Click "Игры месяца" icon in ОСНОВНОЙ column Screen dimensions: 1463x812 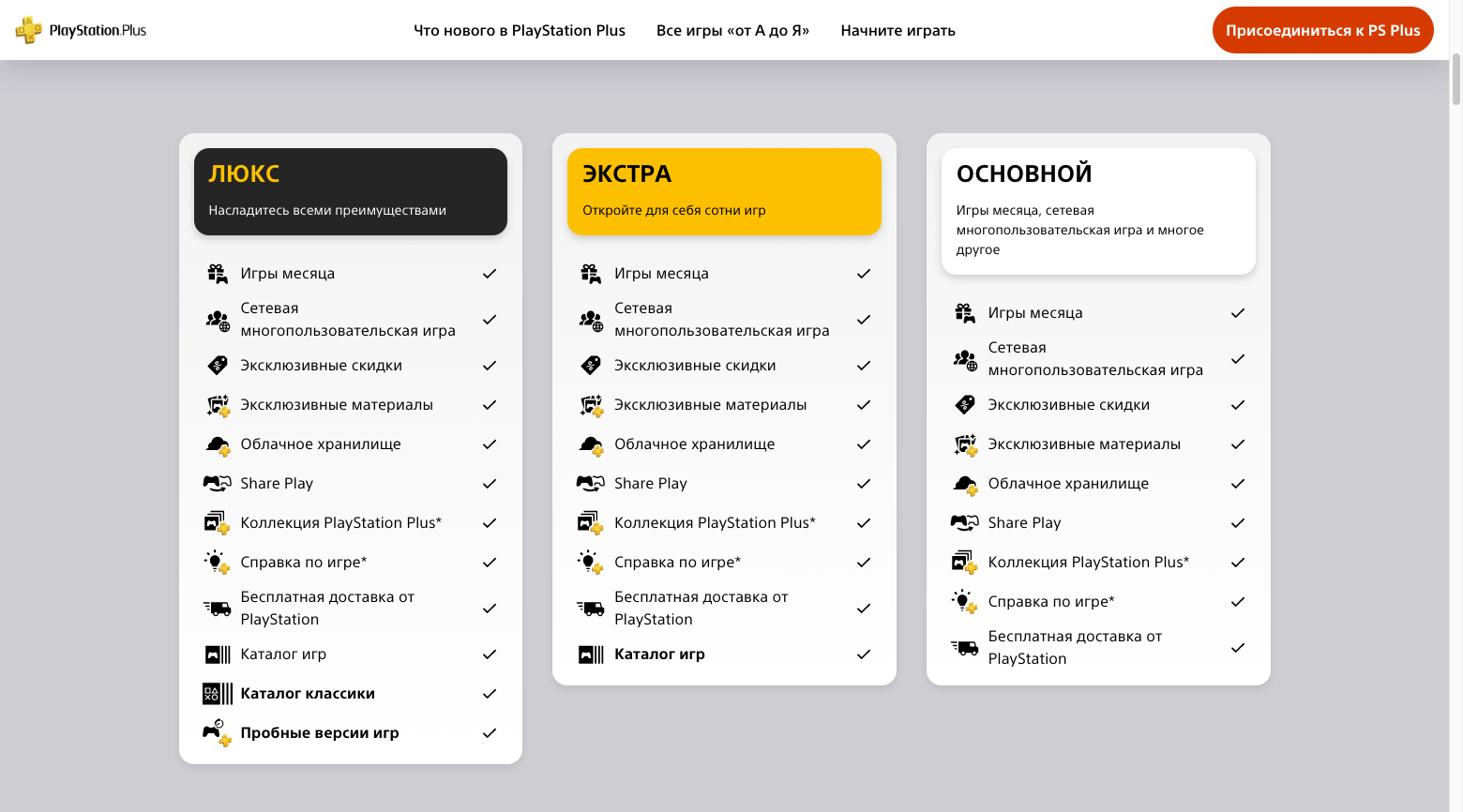click(x=965, y=313)
